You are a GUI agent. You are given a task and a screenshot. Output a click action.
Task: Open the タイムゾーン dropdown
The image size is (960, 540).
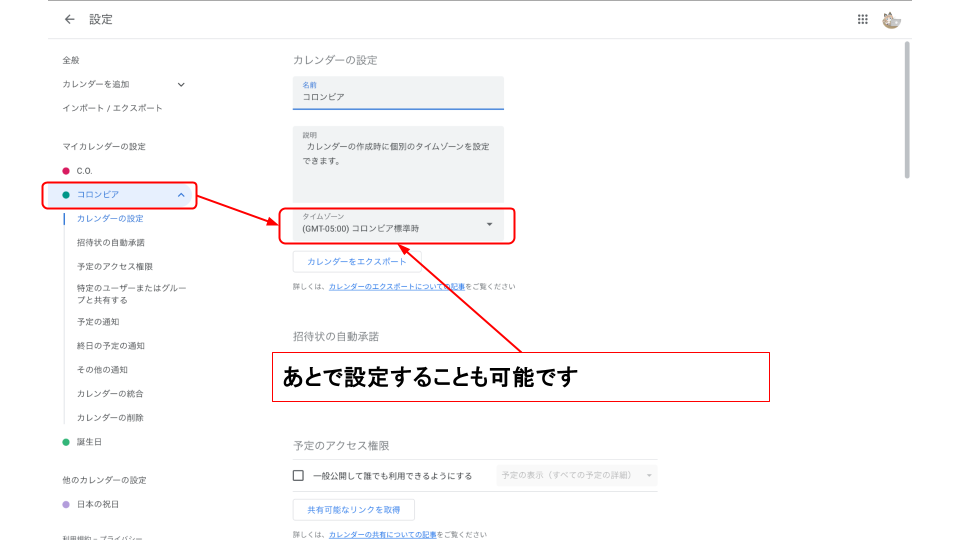click(x=489, y=224)
